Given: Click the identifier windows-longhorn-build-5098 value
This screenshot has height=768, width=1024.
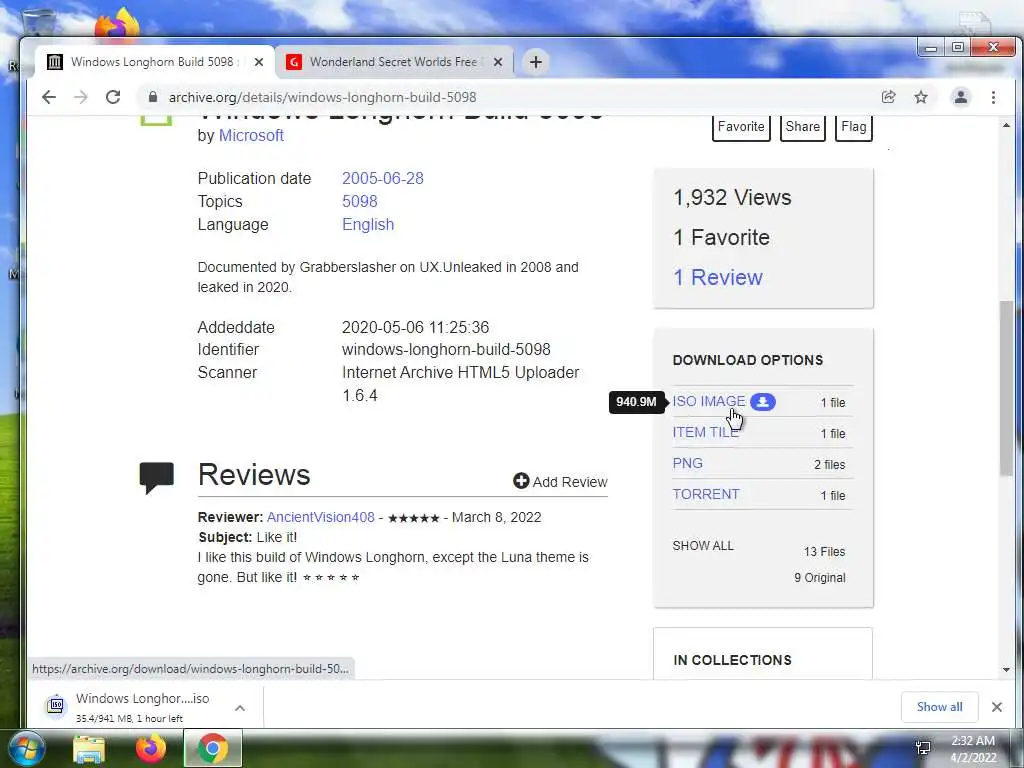Looking at the screenshot, I should 446,349.
